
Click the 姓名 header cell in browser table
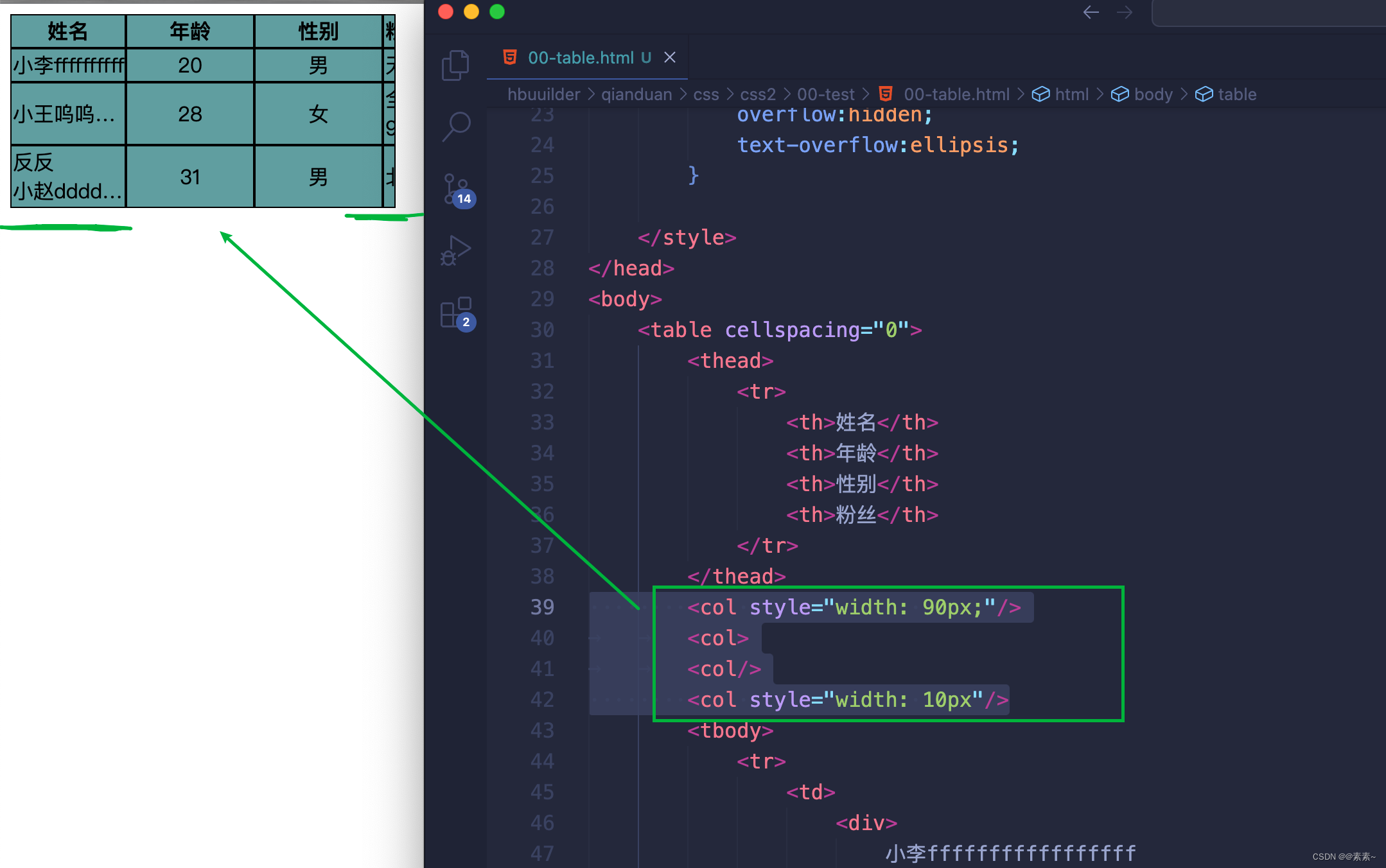pyautogui.click(x=68, y=31)
